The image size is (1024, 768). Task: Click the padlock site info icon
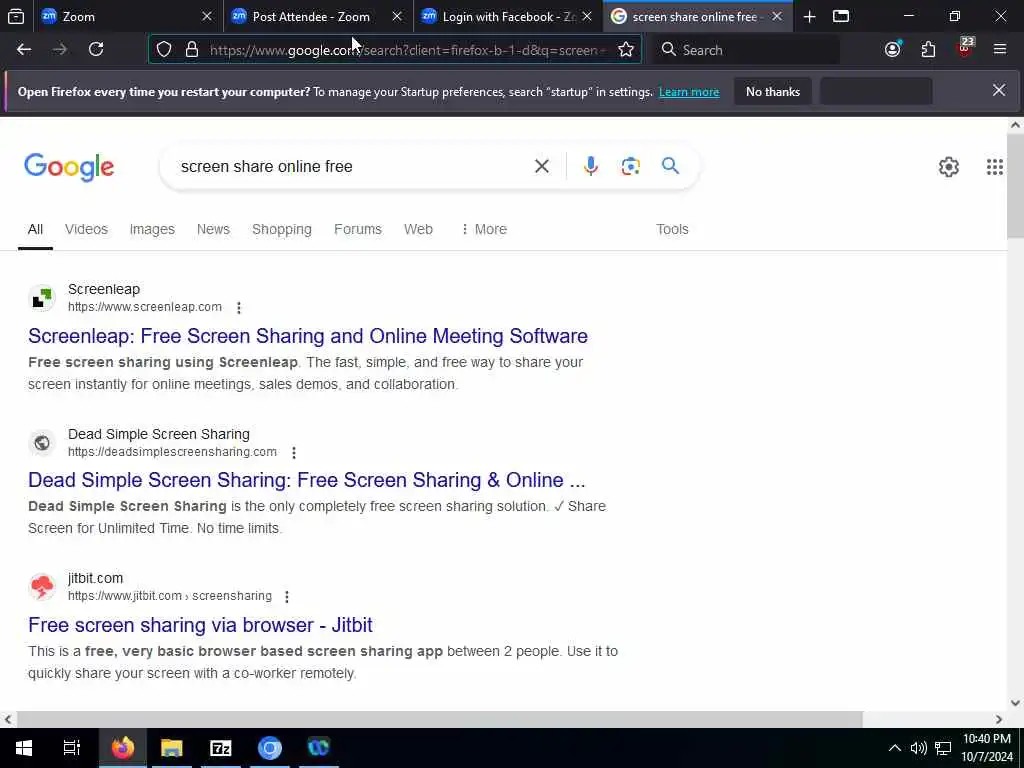tap(191, 50)
